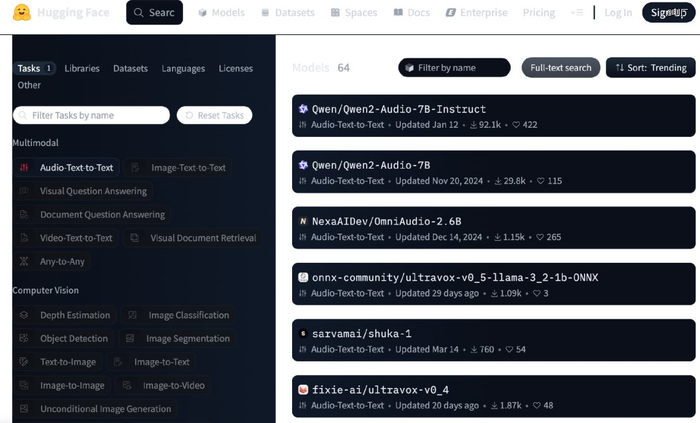Screen dimensions: 700x423
Task: Switch to the Licenses filter tab
Action: pyautogui.click(x=236, y=68)
